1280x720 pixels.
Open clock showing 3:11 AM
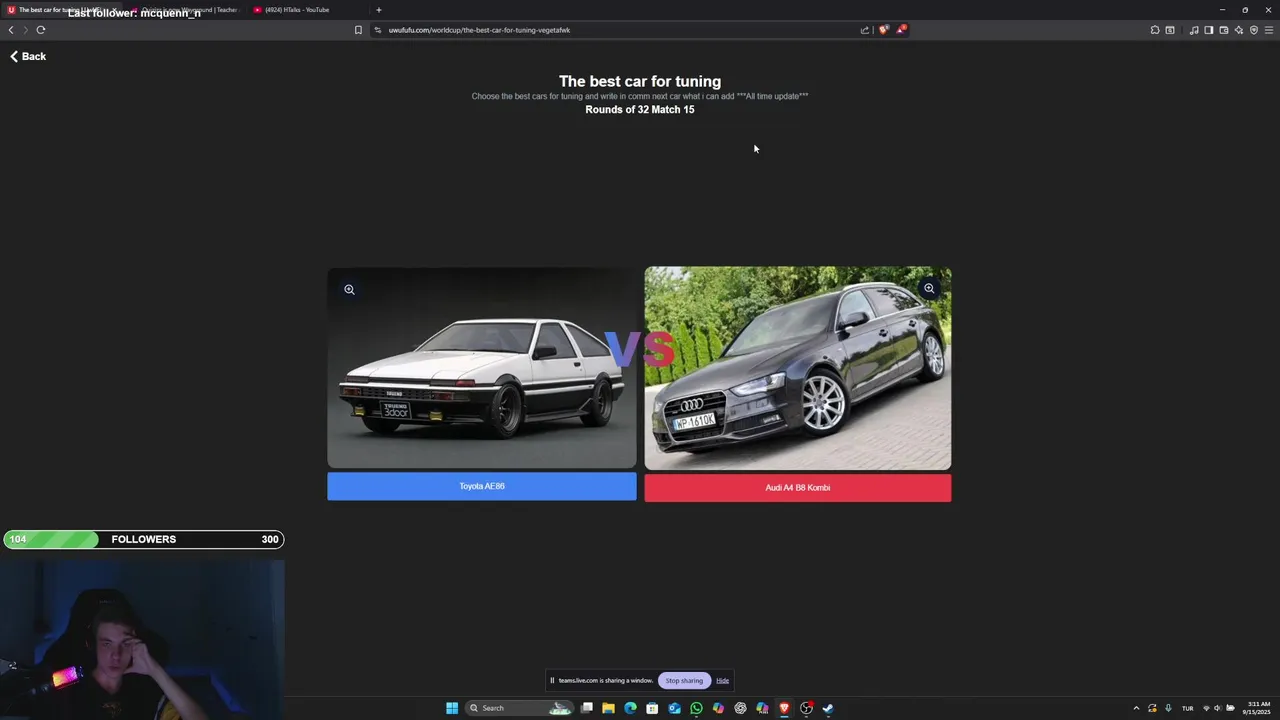[1259, 708]
